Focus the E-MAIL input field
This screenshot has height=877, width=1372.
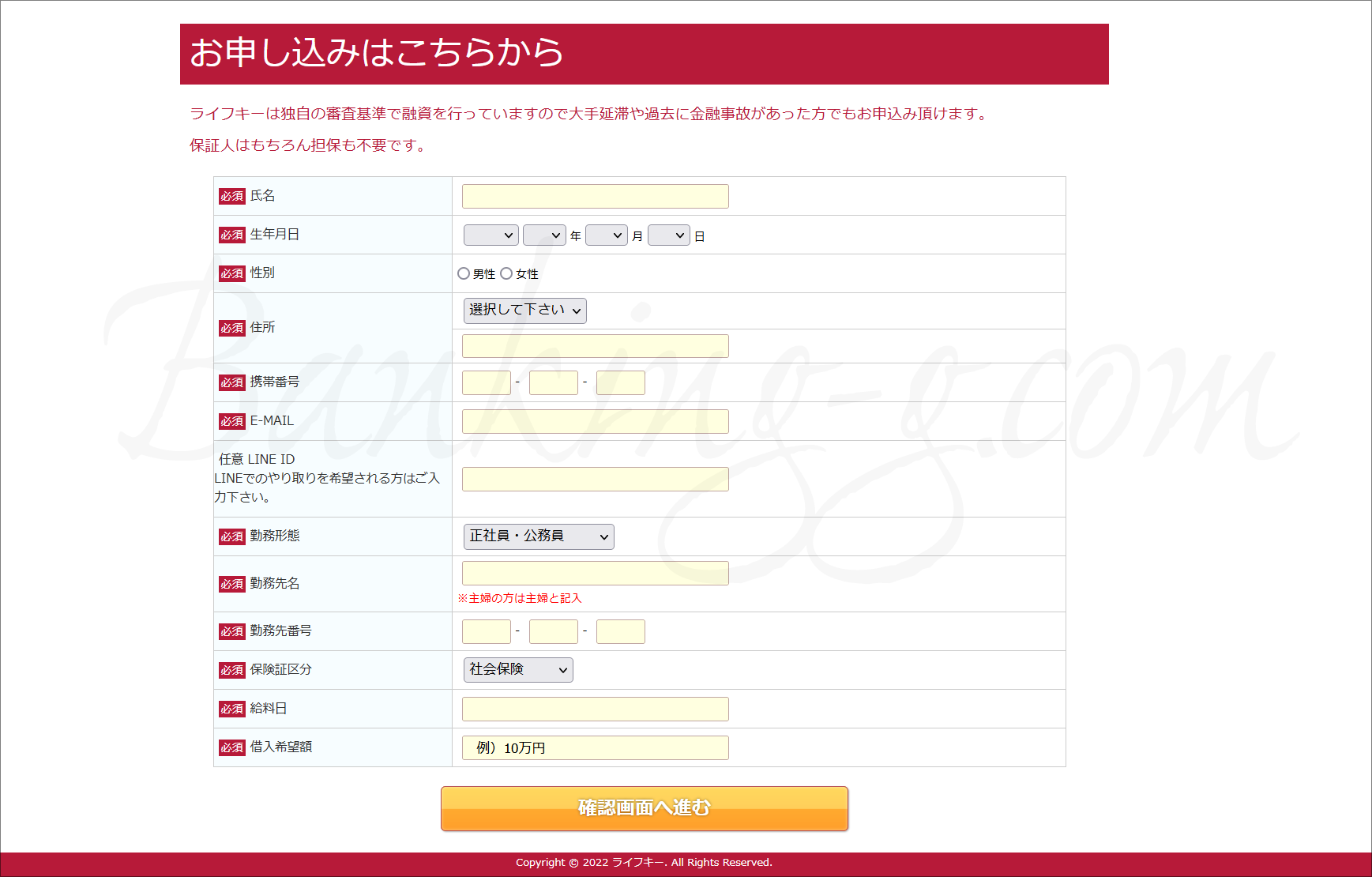click(x=595, y=422)
